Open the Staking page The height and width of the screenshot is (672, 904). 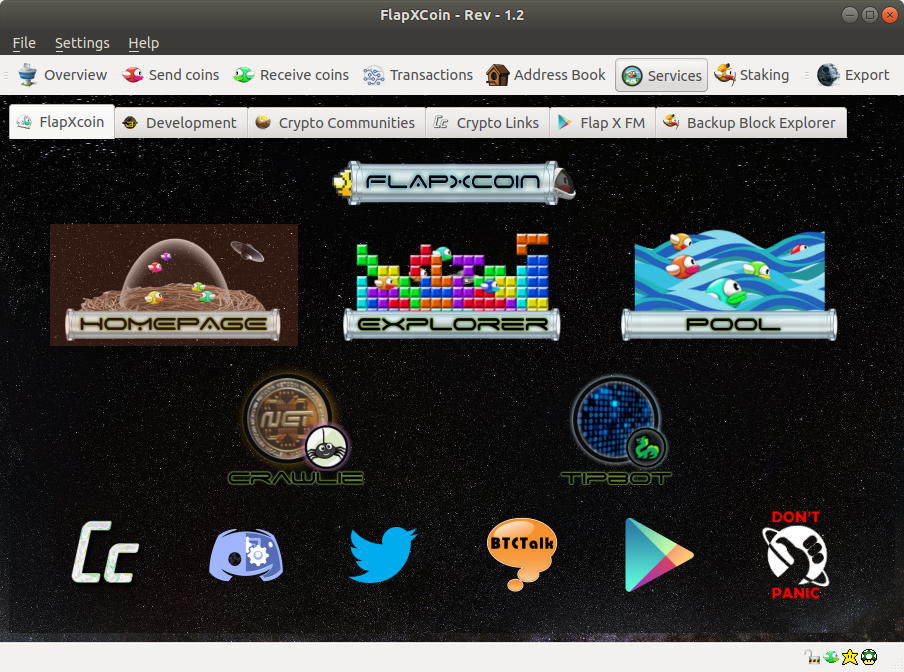pyautogui.click(x=752, y=75)
